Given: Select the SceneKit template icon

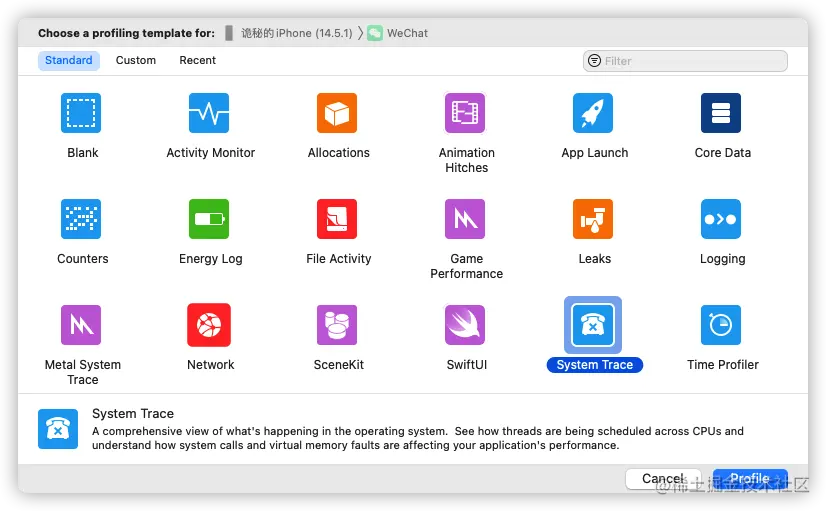Looking at the screenshot, I should tap(337, 325).
